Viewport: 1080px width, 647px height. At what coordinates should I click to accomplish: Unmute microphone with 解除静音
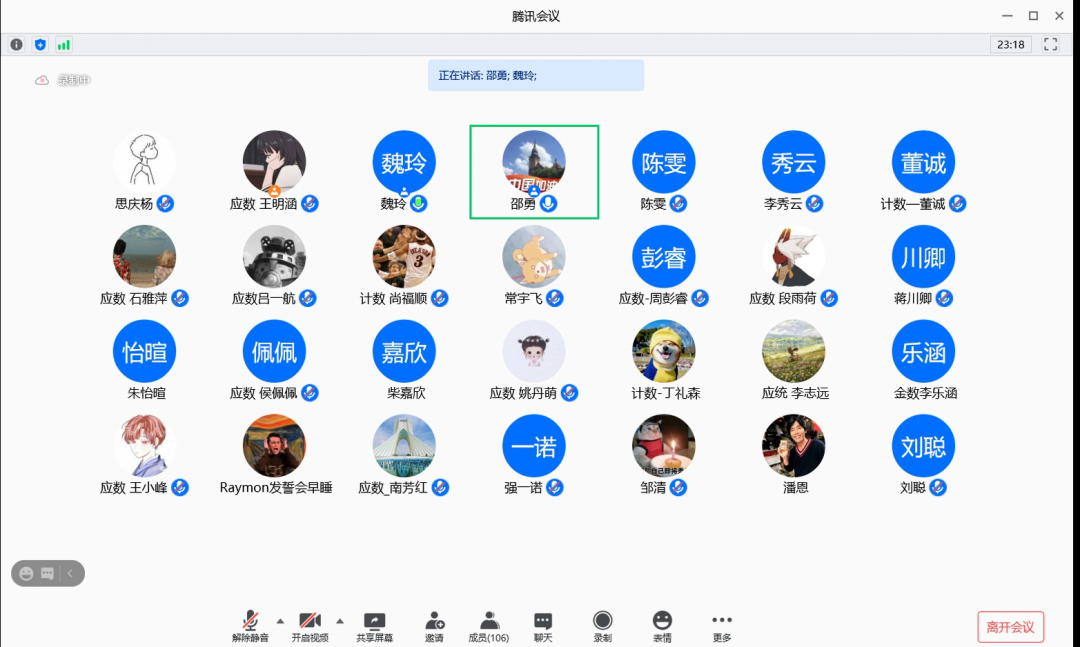250,626
